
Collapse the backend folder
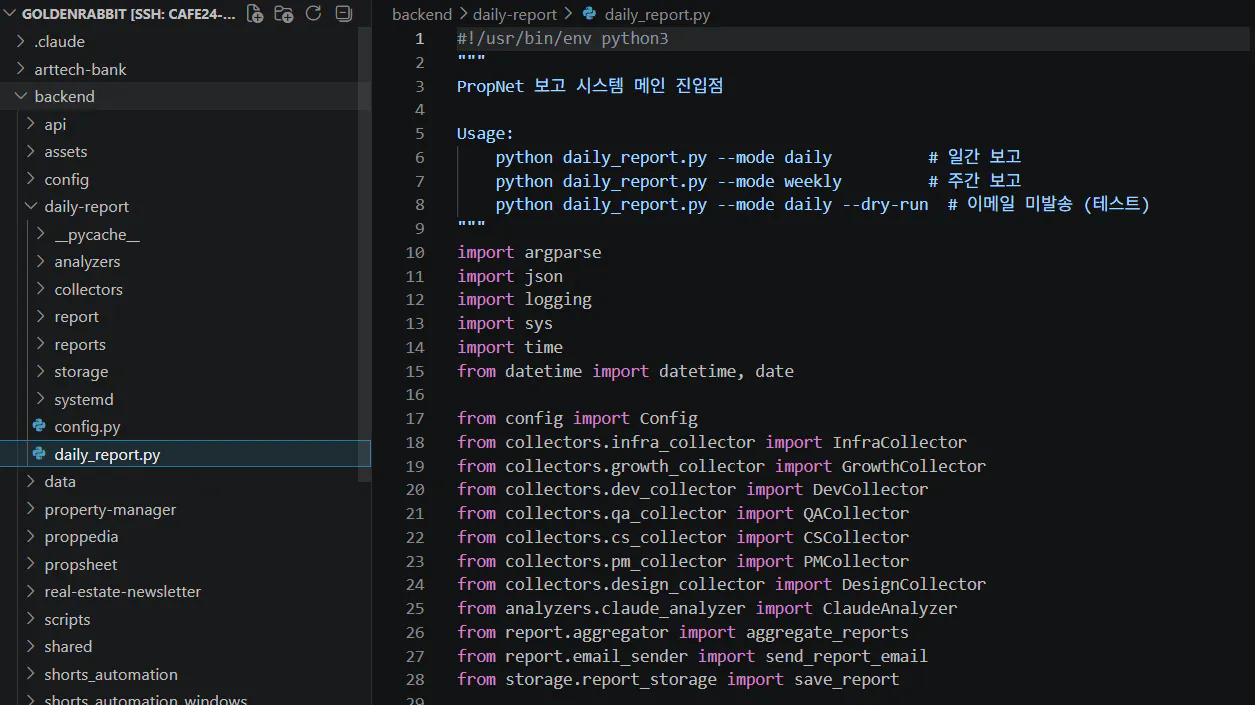tap(21, 96)
